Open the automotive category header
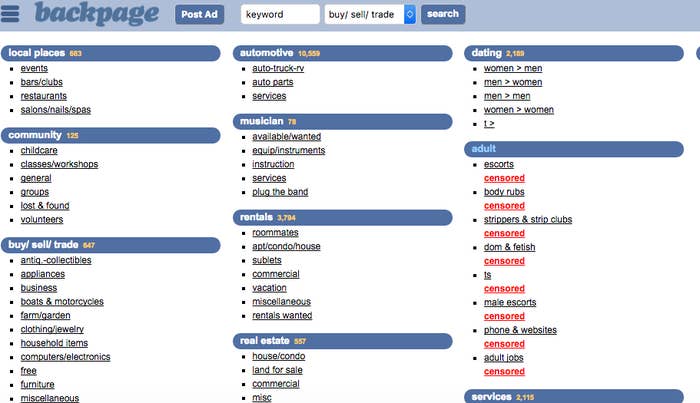This screenshot has width=700, height=403. click(342, 53)
